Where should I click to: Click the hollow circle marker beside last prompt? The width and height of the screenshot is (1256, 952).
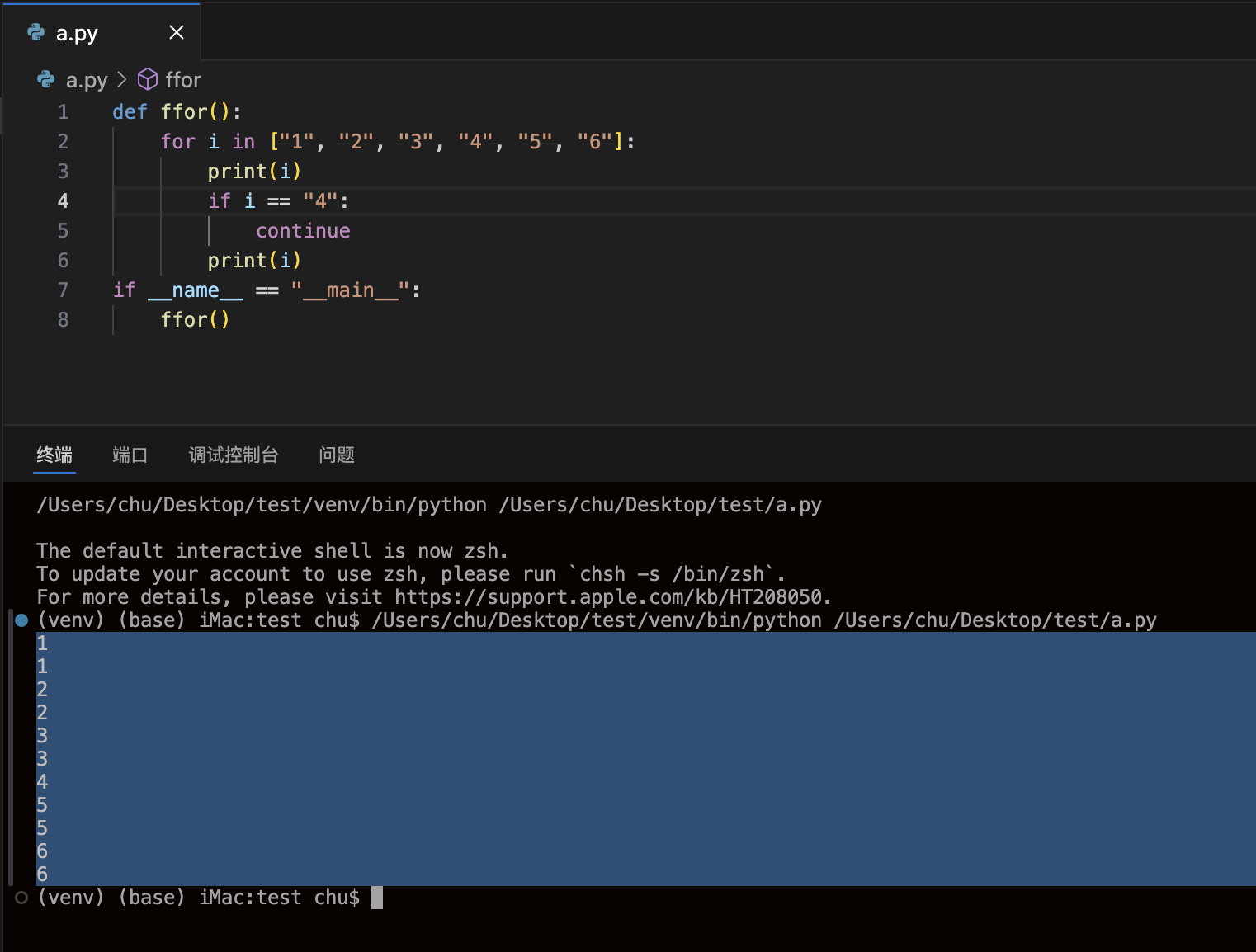click(22, 898)
